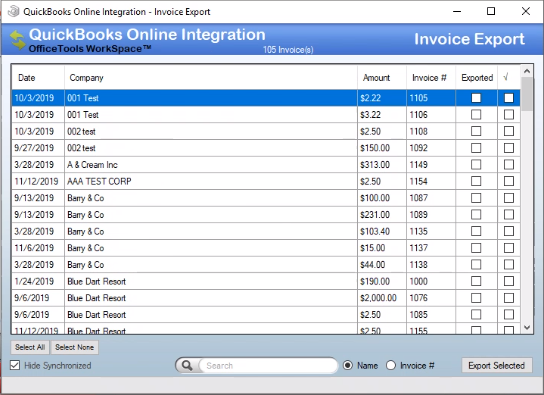Sort by the Amount column header
Viewport: 544px width, 395px height.
[382, 78]
